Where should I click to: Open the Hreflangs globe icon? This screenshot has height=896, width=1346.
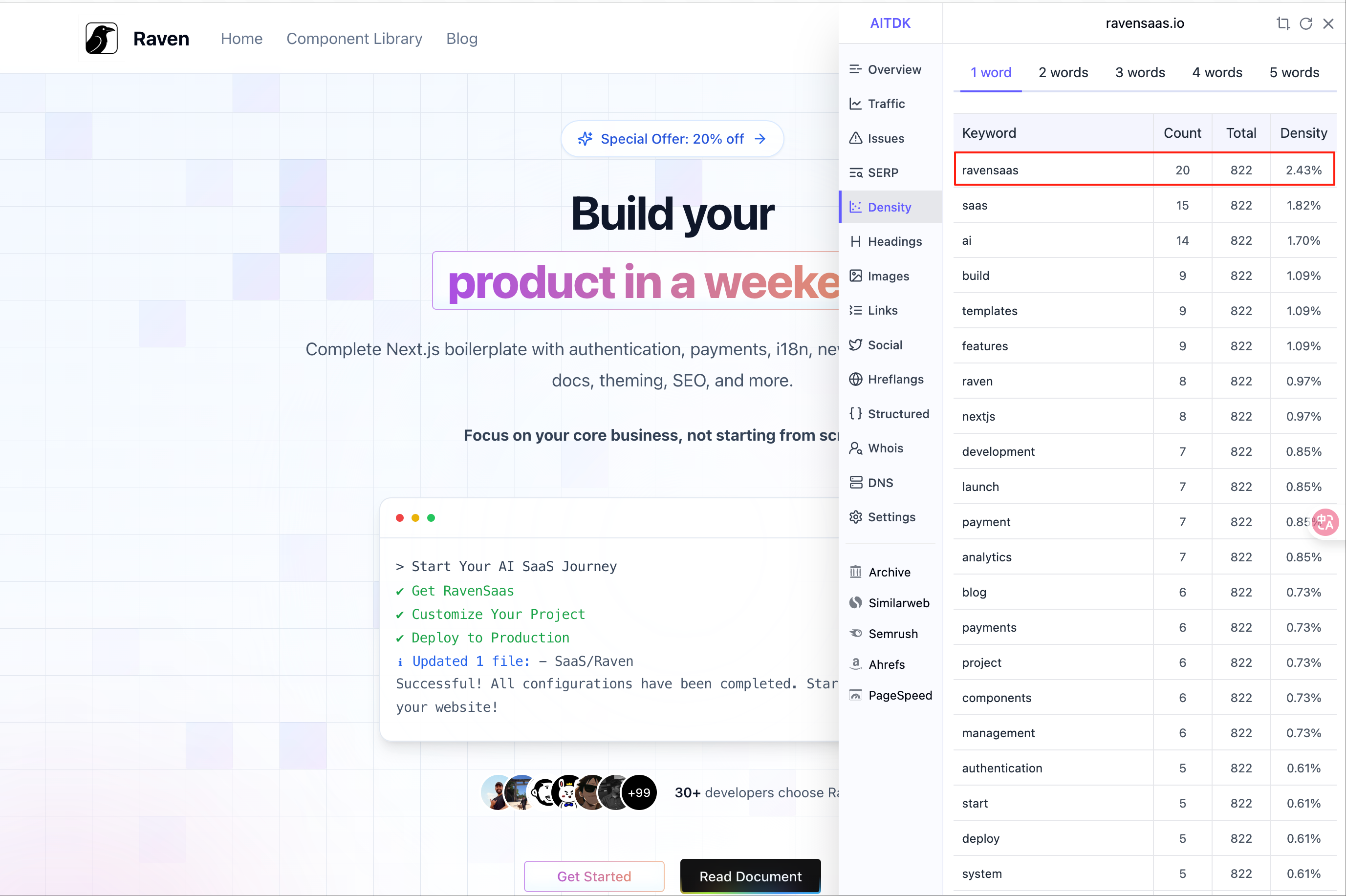click(x=855, y=379)
